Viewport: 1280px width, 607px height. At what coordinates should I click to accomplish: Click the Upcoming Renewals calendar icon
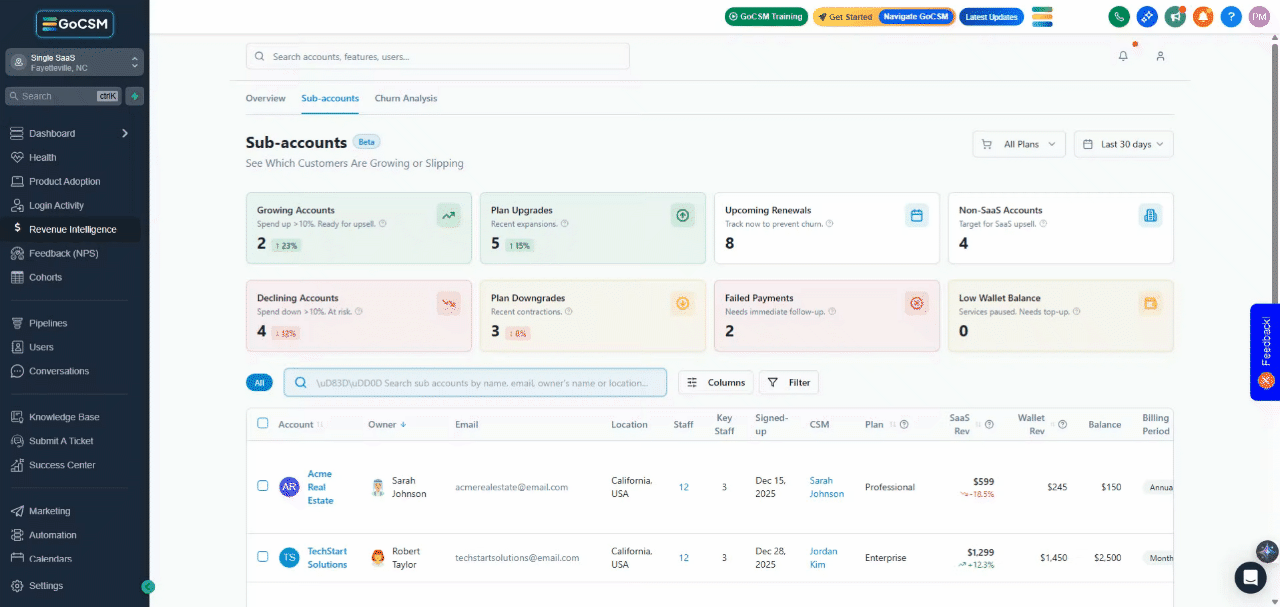915,215
